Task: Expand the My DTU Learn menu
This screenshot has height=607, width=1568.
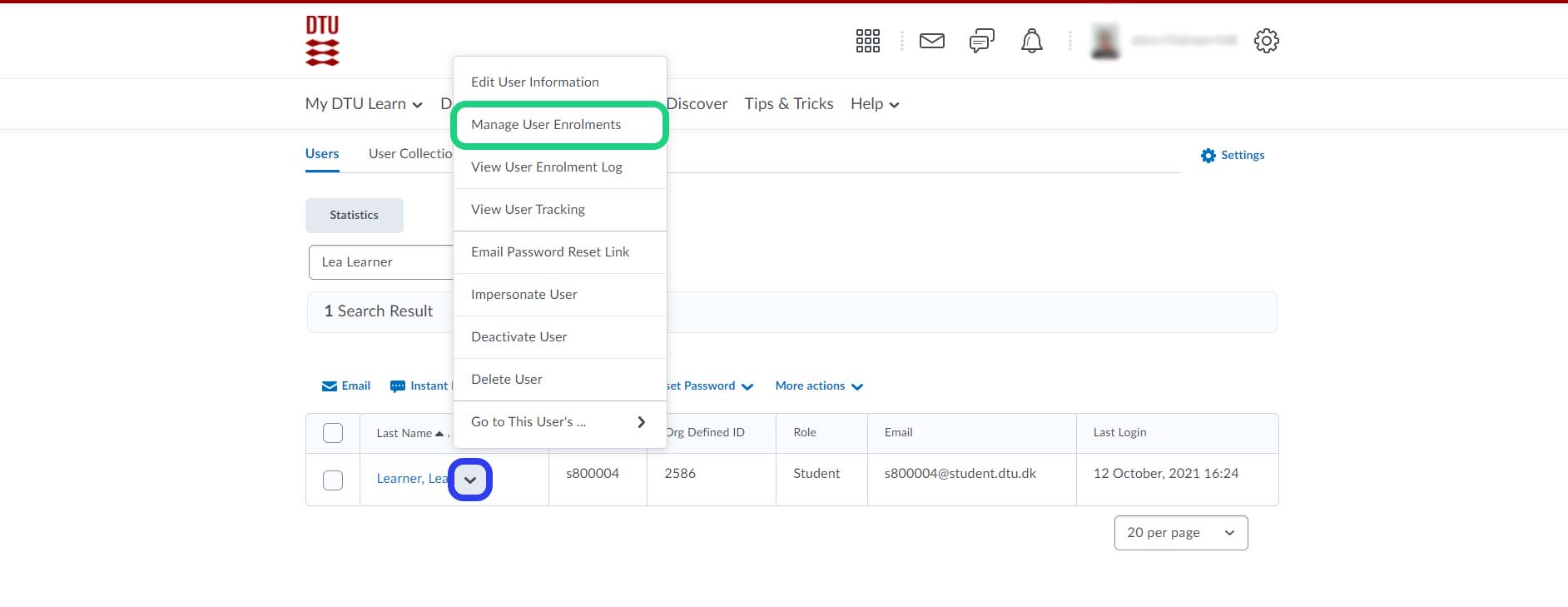Action: pyautogui.click(x=364, y=104)
